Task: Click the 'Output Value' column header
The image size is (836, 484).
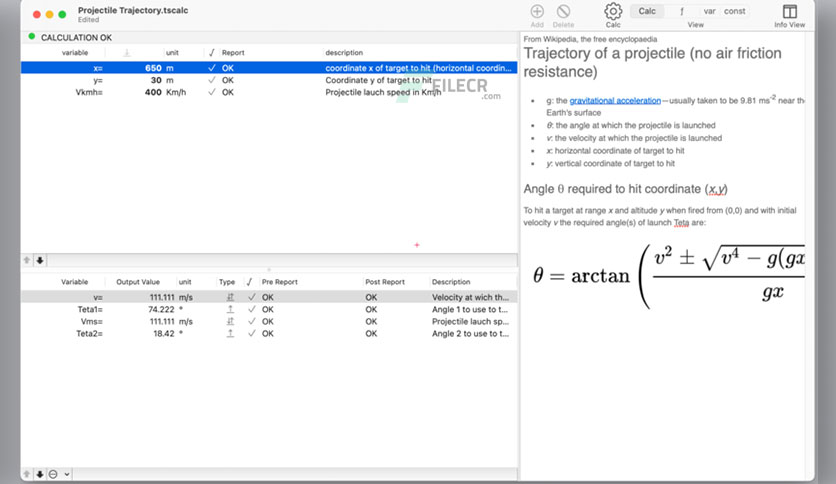Action: click(x=138, y=282)
